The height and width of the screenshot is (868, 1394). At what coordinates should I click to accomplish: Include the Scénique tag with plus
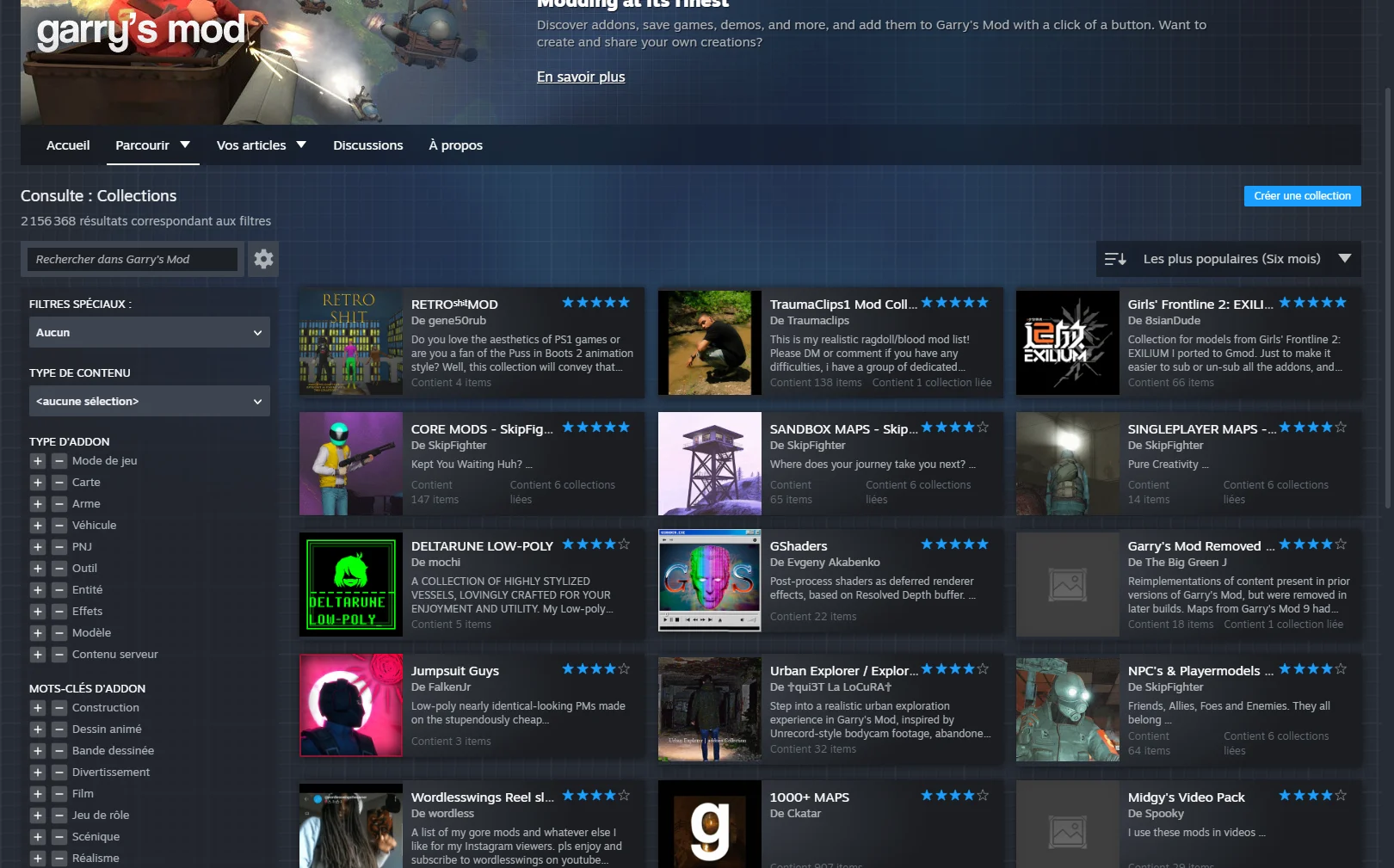point(37,837)
